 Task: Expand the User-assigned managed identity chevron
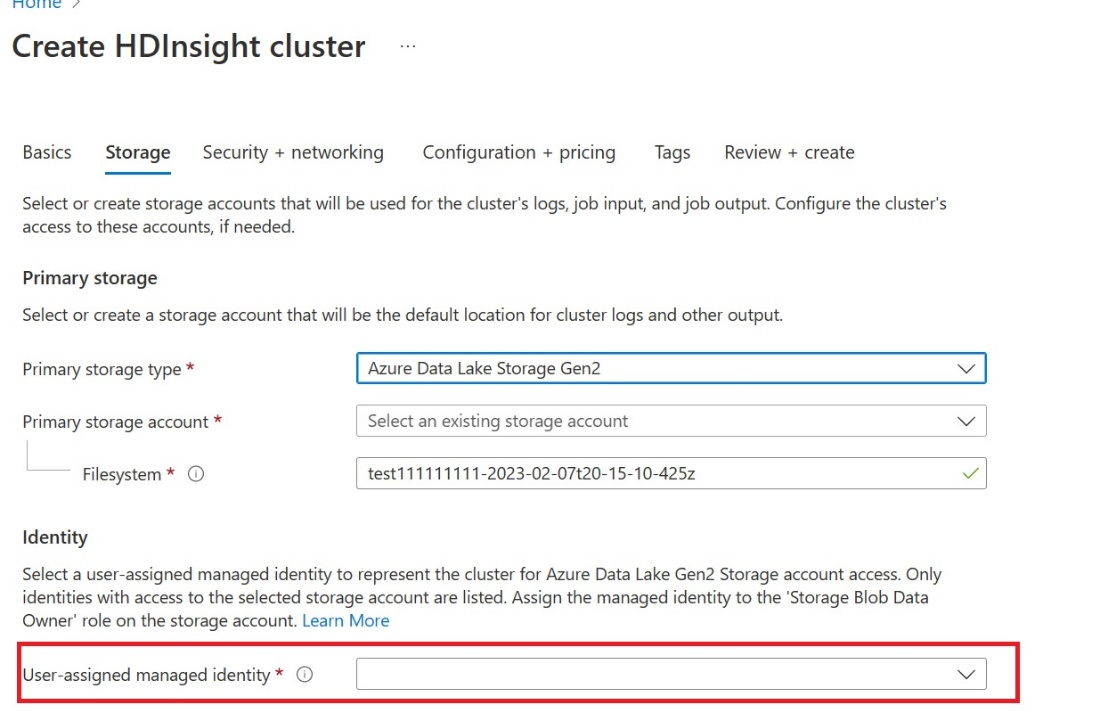coord(966,675)
